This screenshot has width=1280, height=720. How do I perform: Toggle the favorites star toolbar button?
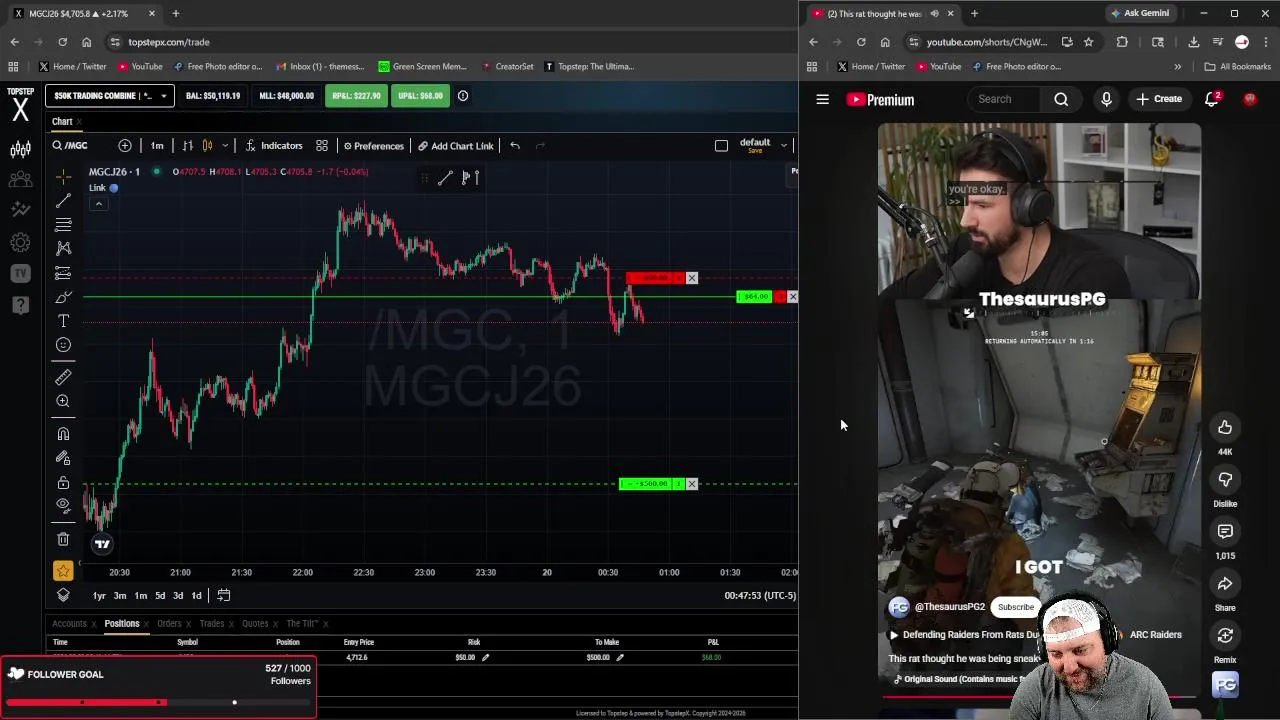63,571
